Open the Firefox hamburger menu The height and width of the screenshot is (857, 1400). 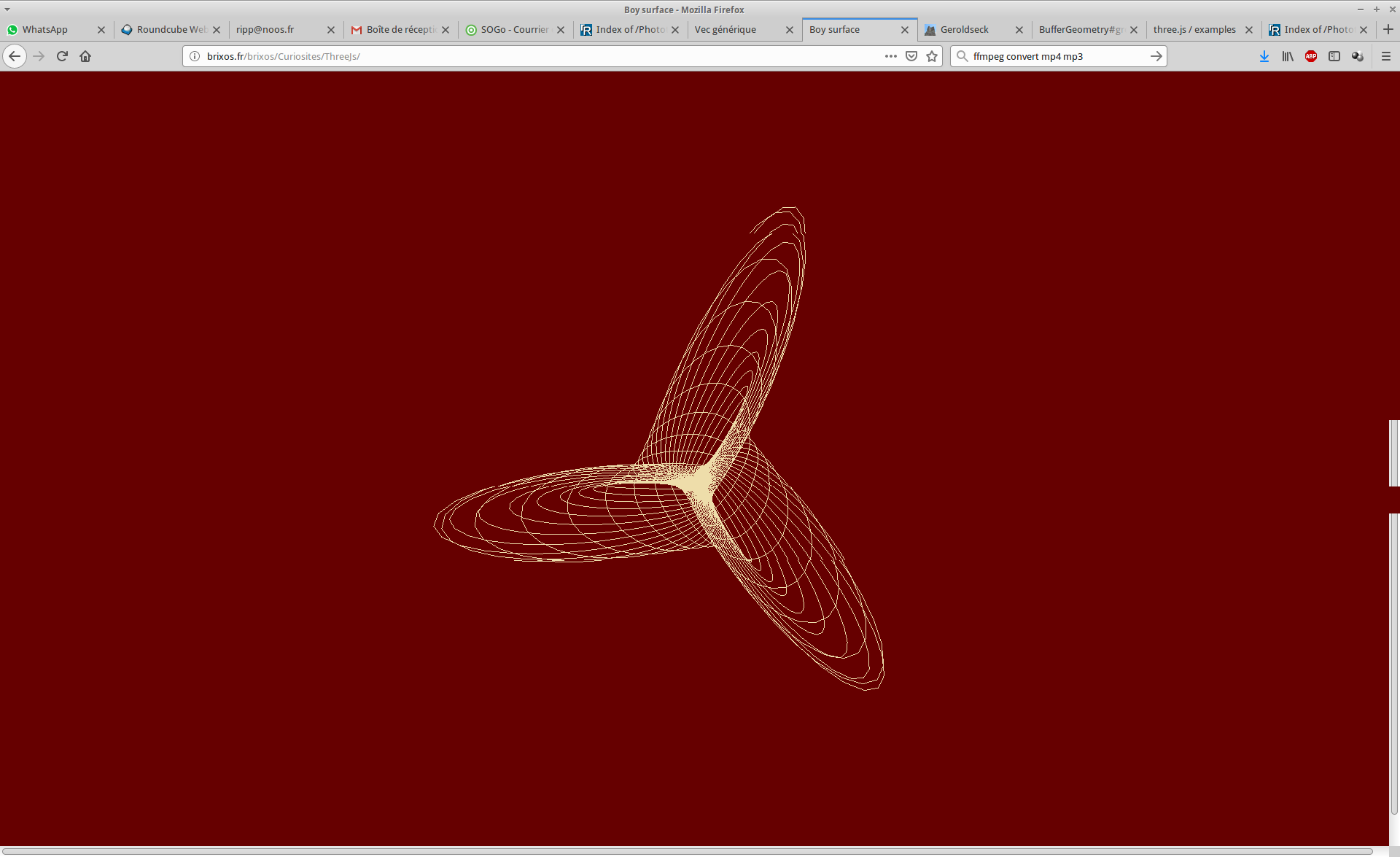point(1386,56)
